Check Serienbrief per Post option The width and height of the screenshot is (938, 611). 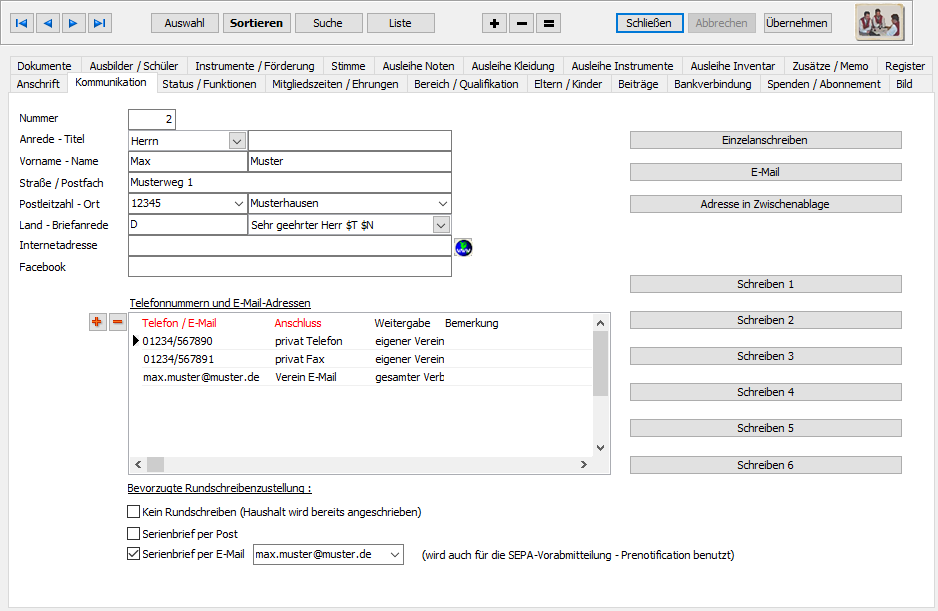(134, 534)
